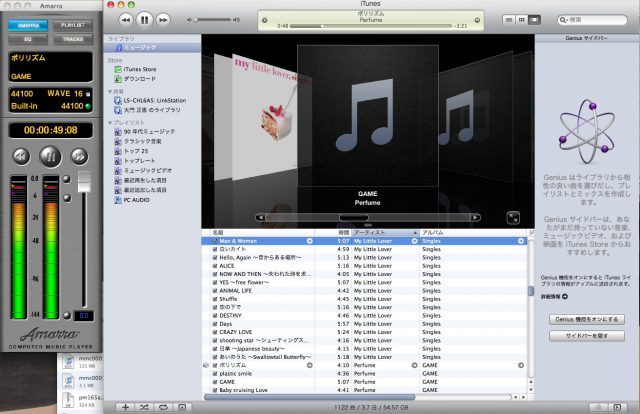Screen dimensions: 640x414
Task: Click the サイドバーを隠す button
Action: pyautogui.click(x=587, y=336)
